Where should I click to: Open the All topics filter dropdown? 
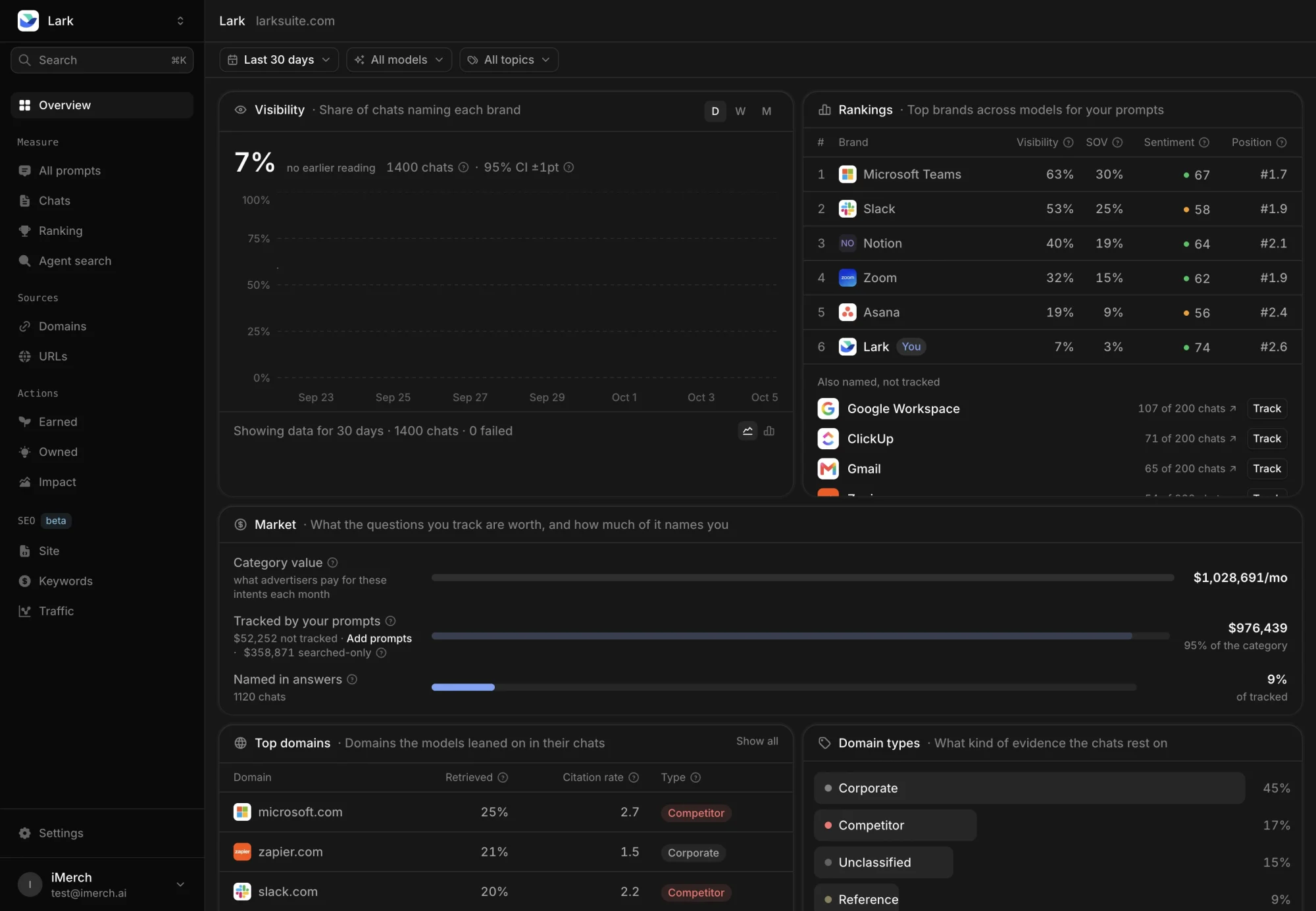pos(509,60)
